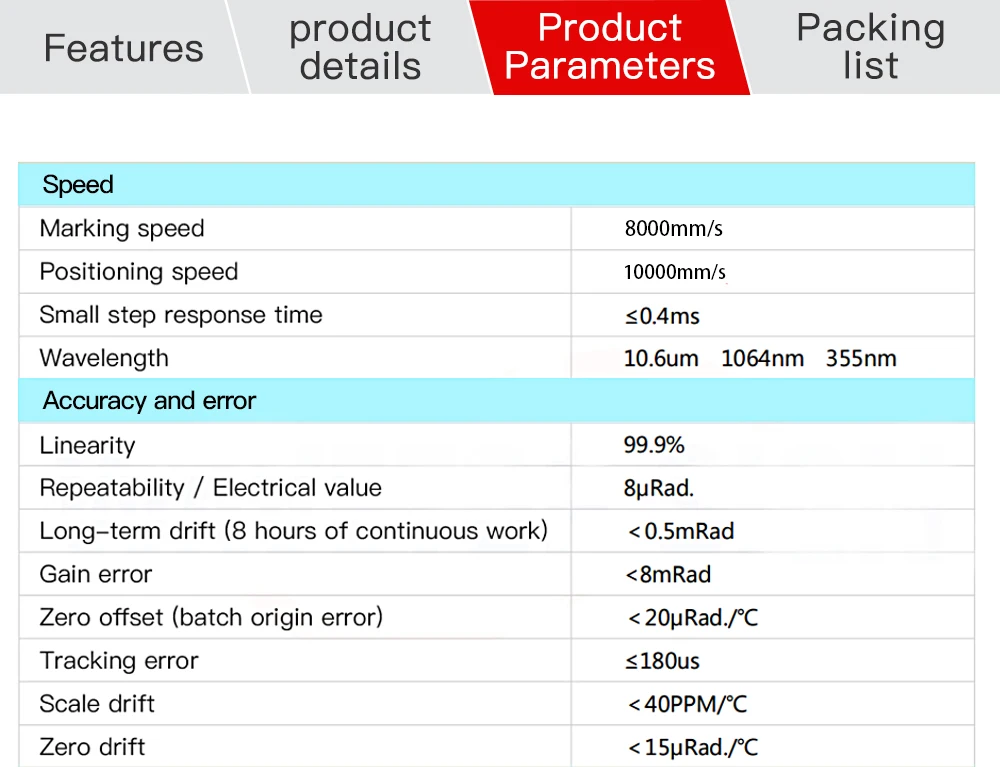Select Small step response time row
Screen dimensions: 1000x767
click(496, 315)
